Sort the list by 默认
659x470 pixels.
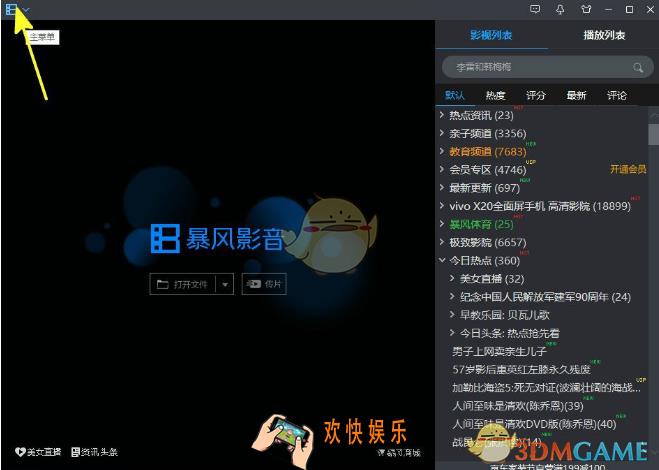coord(454,95)
